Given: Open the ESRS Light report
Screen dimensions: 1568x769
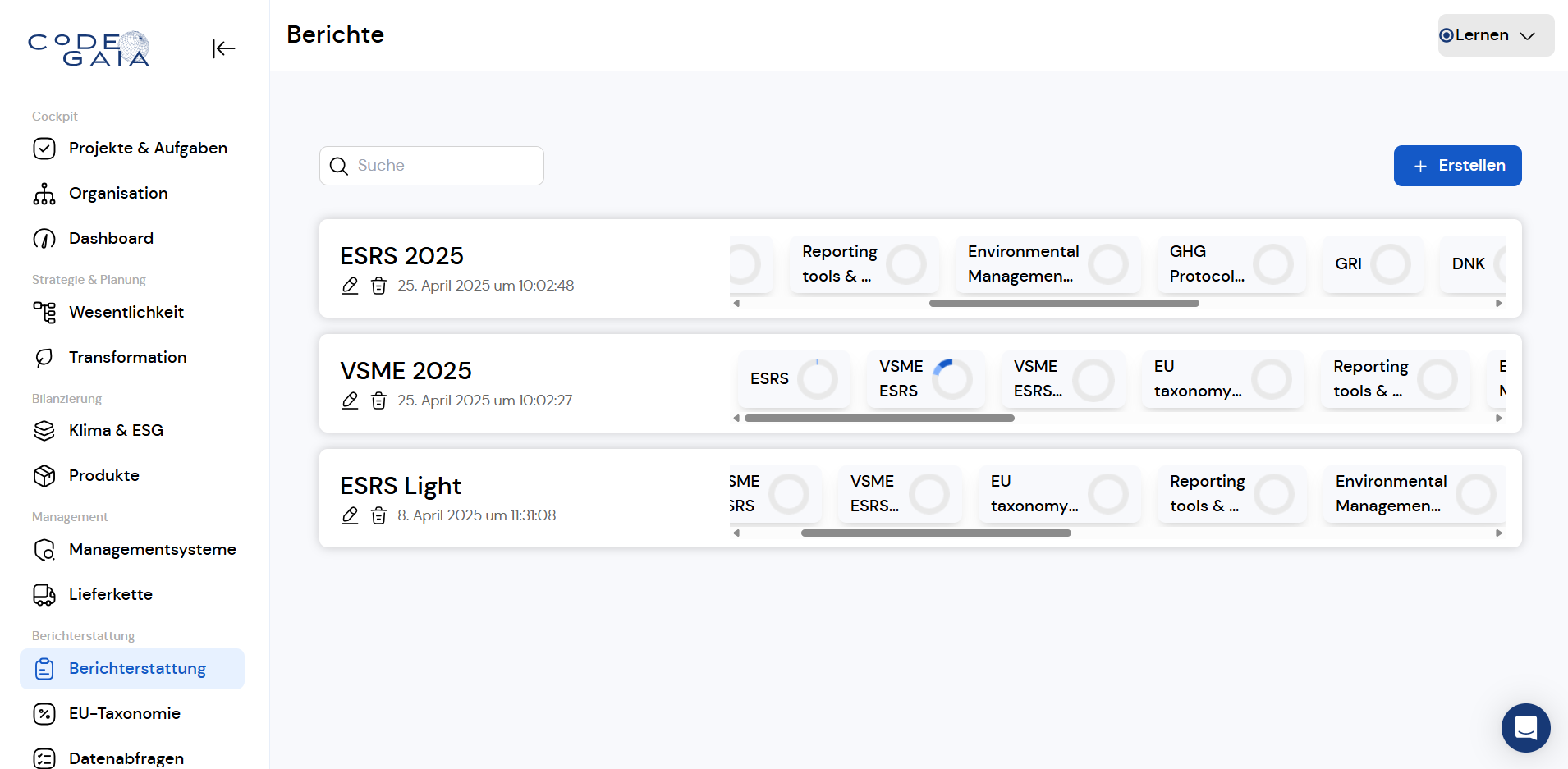Looking at the screenshot, I should click(401, 486).
